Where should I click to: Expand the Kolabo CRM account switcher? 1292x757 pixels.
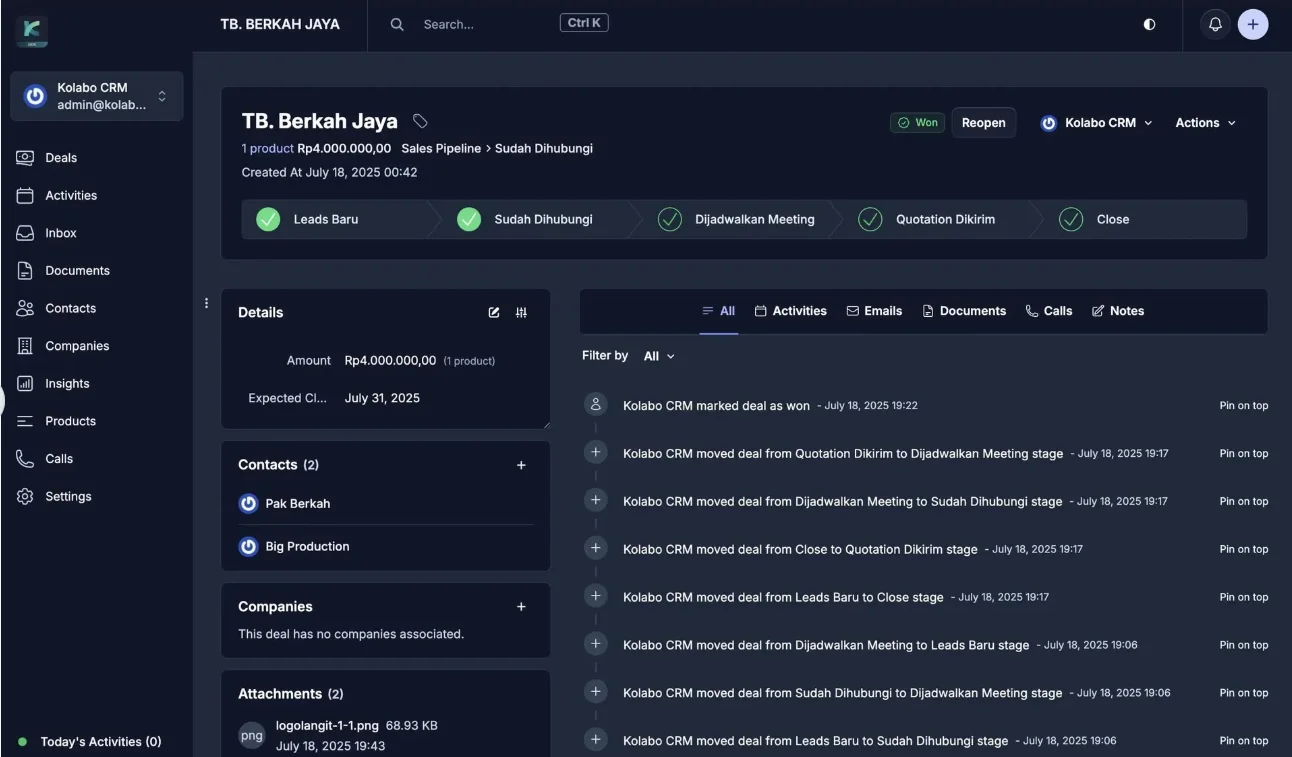[x=97, y=96]
